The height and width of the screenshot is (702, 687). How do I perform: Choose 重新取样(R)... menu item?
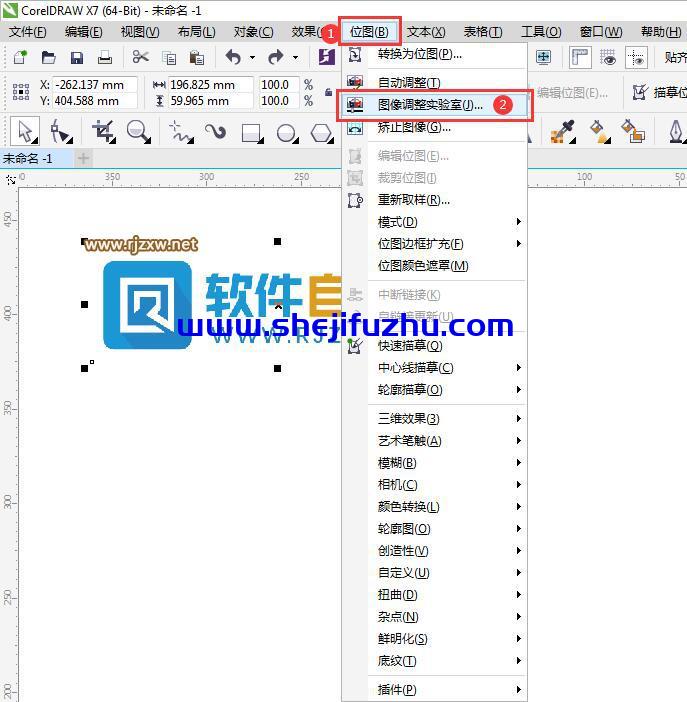[434, 200]
